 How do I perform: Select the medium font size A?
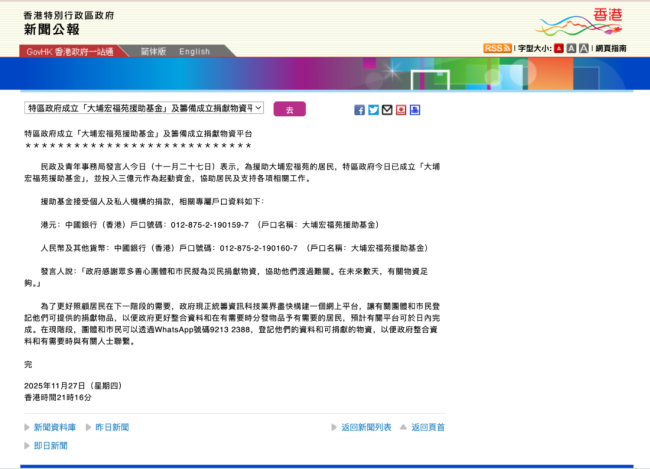571,48
